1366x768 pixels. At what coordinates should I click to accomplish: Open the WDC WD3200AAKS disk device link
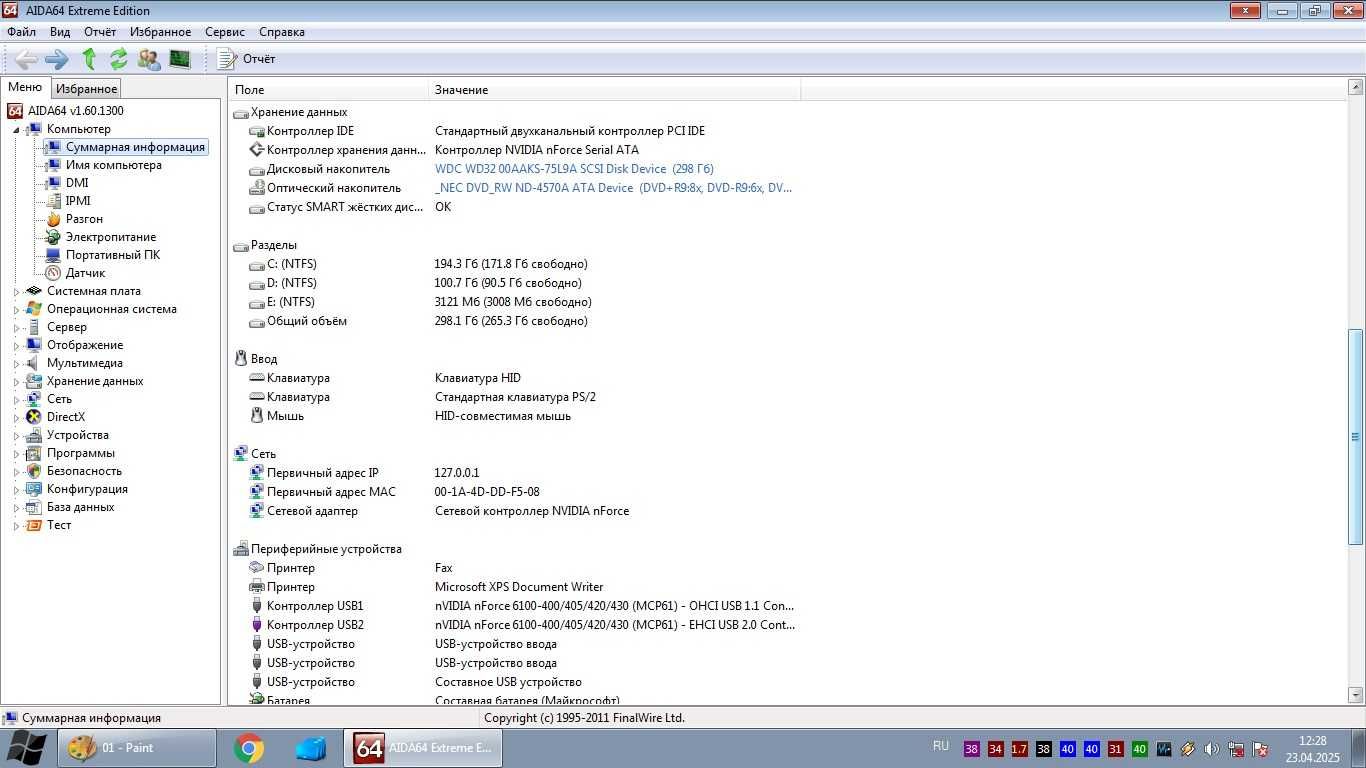pyautogui.click(x=574, y=169)
